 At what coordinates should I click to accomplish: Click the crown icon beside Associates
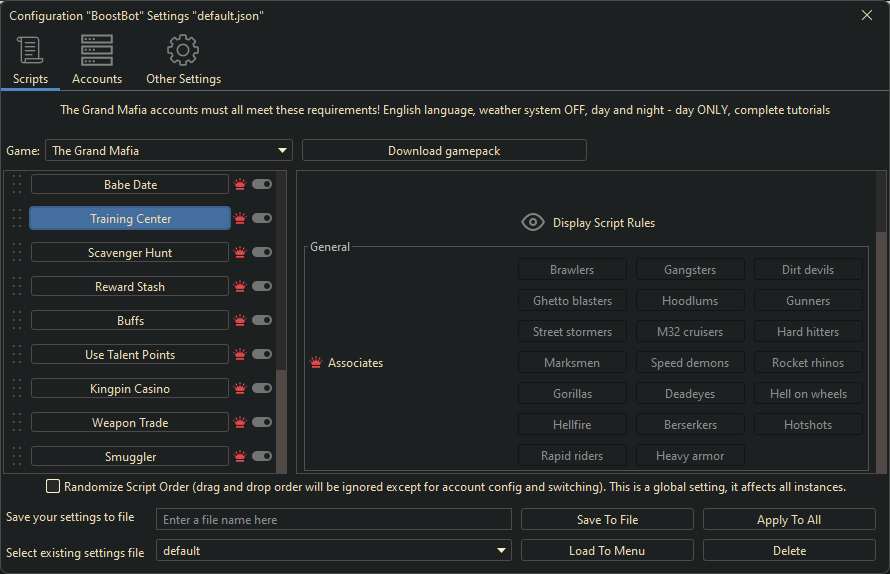(316, 363)
